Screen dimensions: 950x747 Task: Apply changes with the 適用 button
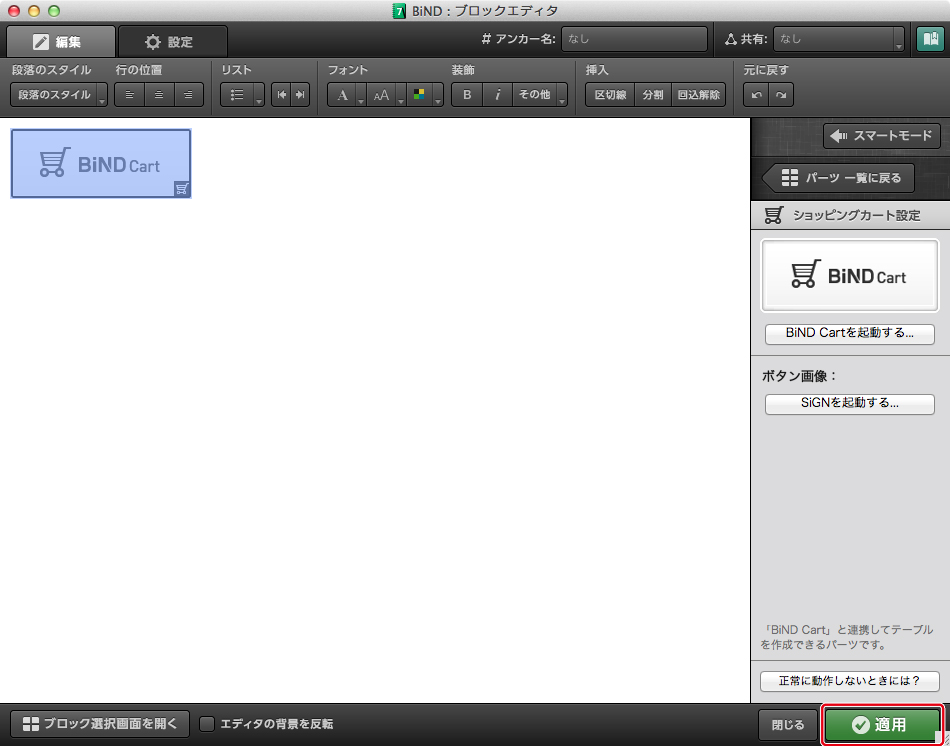(x=882, y=725)
